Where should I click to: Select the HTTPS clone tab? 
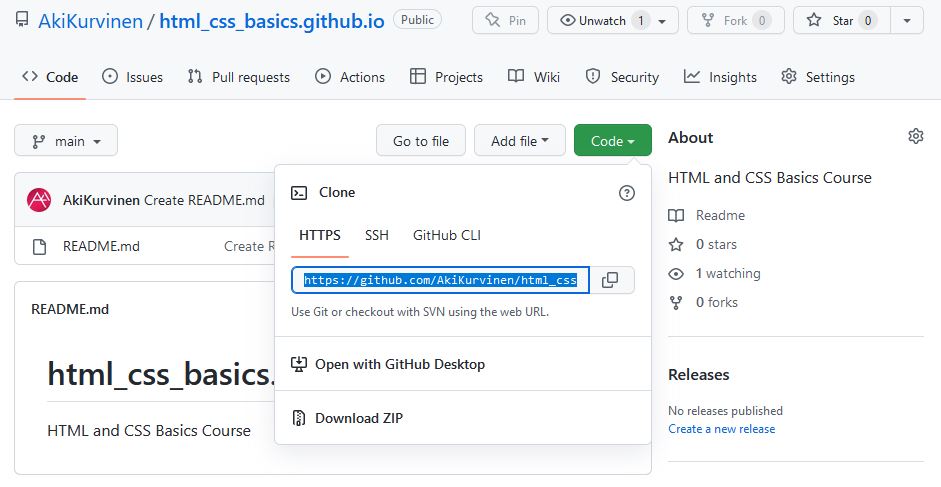pyautogui.click(x=320, y=235)
